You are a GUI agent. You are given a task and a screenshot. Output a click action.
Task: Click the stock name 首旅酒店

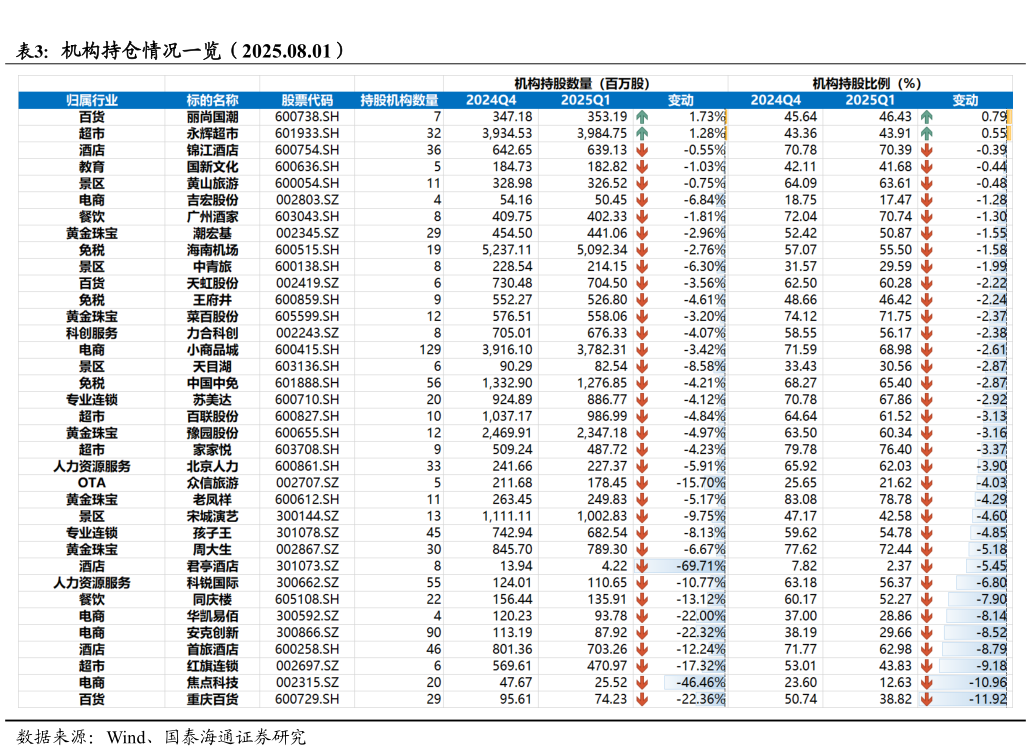(x=212, y=649)
